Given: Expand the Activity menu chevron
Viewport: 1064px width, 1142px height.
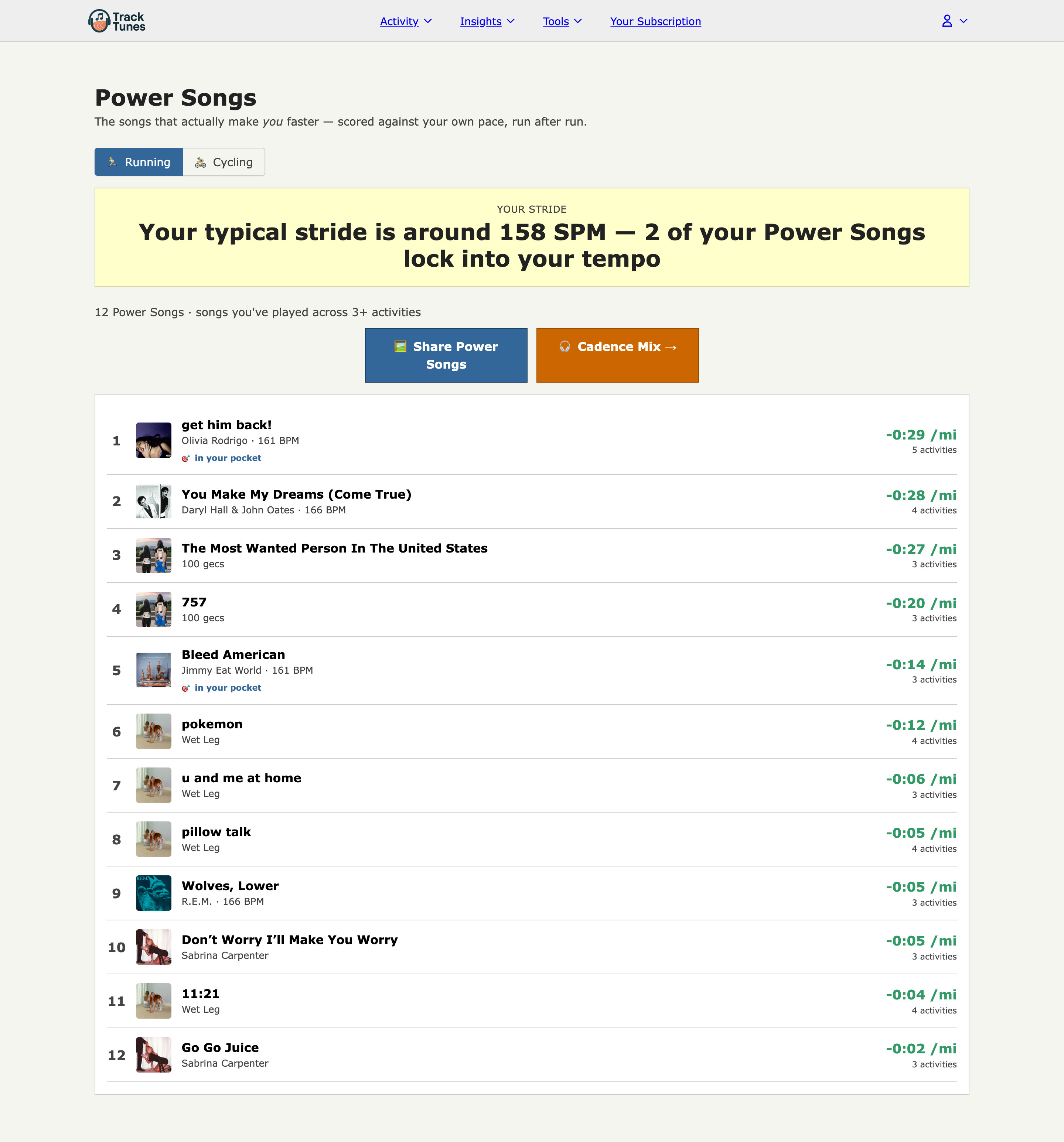Looking at the screenshot, I should pos(427,21).
